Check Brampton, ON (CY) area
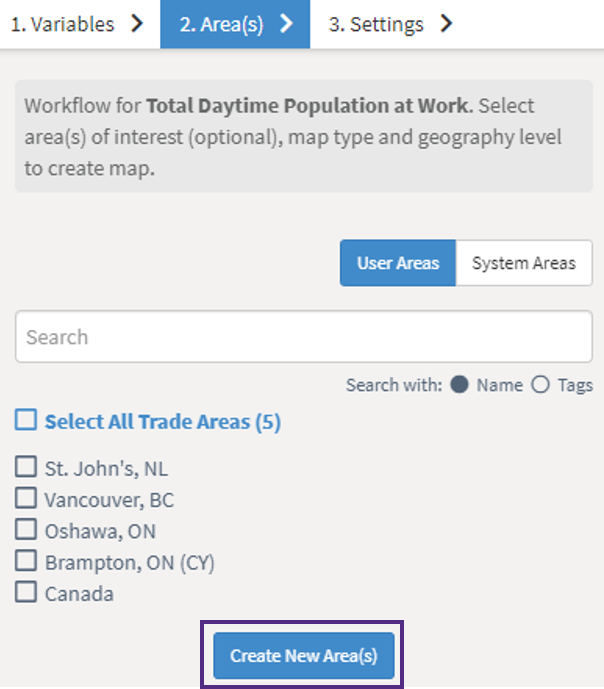604x689 pixels. click(x=26, y=560)
